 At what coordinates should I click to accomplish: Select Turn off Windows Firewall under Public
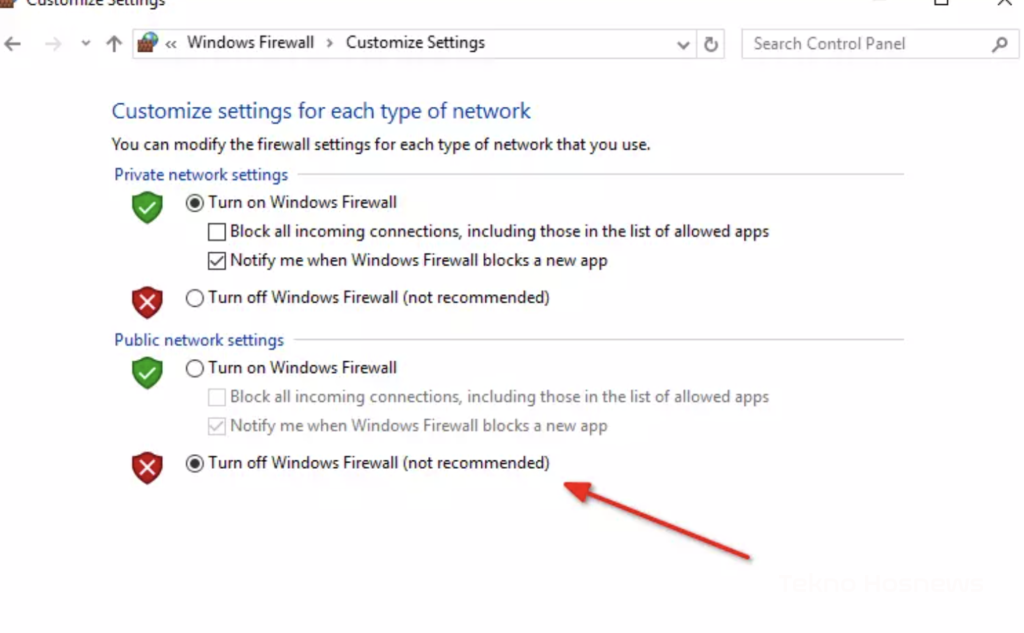(194, 463)
